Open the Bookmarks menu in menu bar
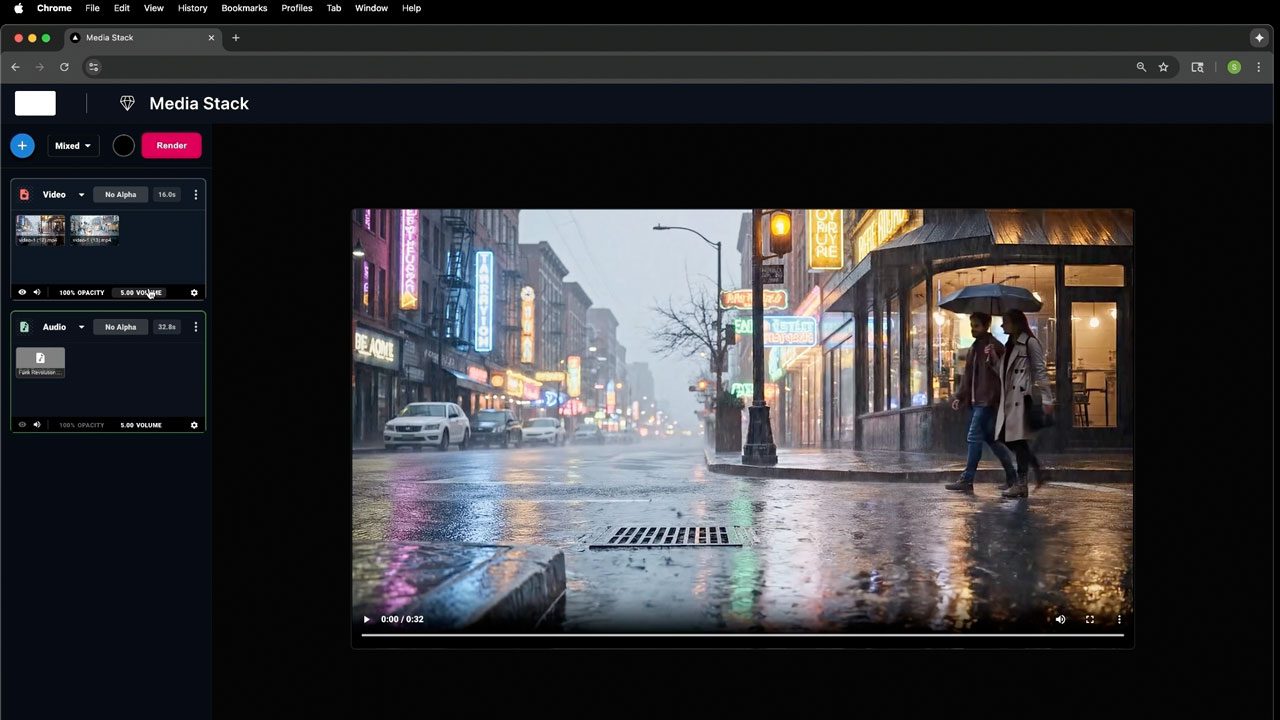 244,8
